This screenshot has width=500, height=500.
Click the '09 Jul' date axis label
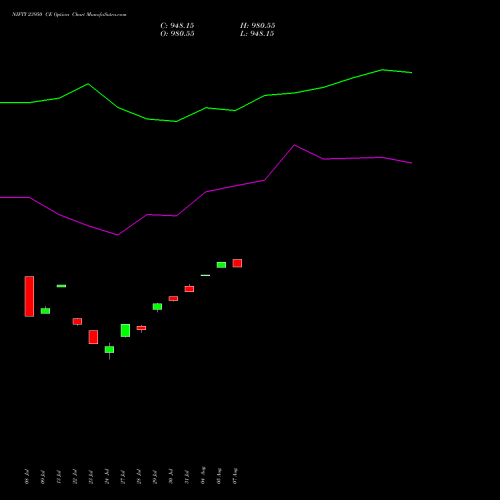(x=43, y=477)
